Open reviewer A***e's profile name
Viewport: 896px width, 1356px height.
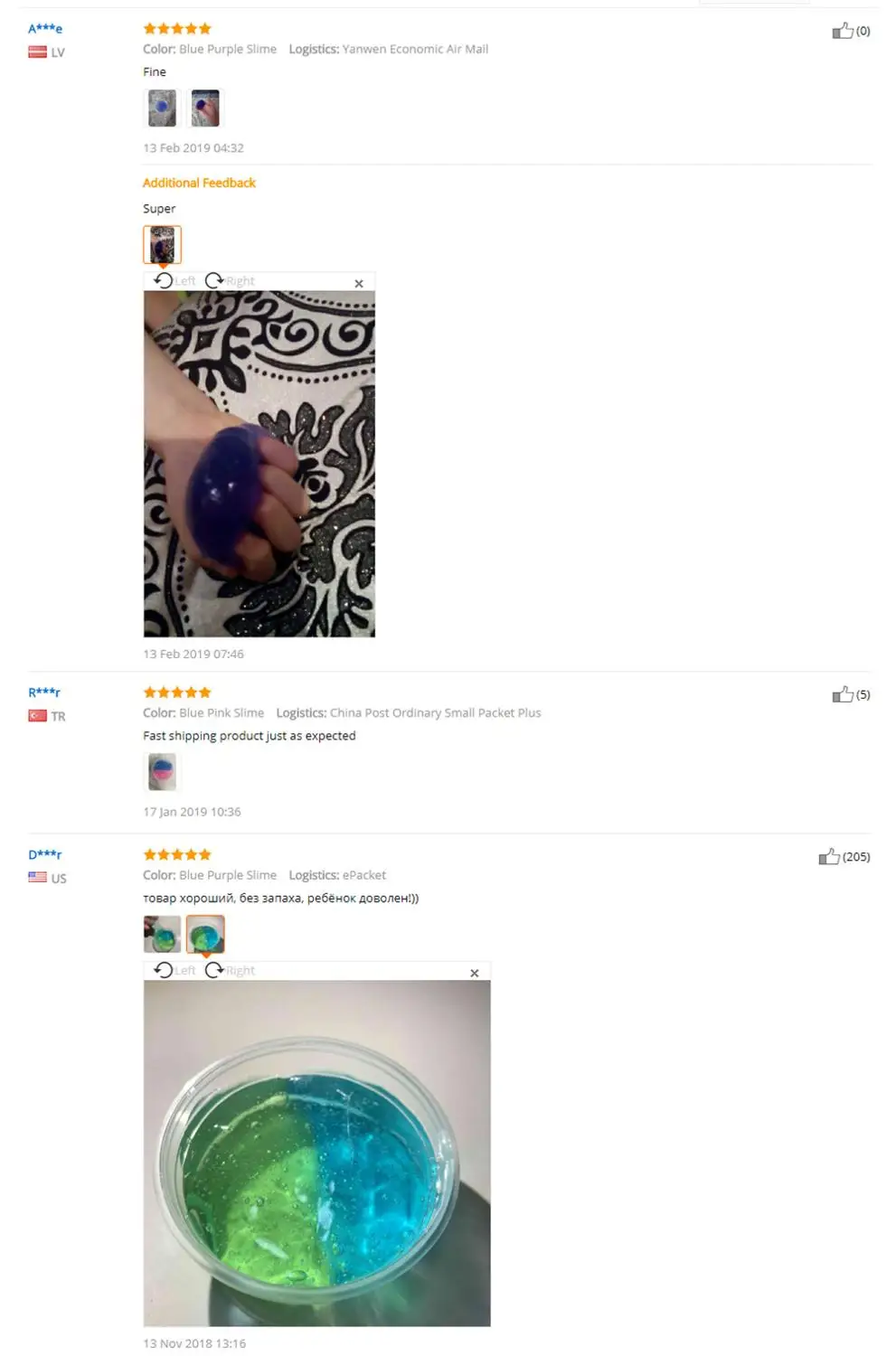tap(45, 29)
